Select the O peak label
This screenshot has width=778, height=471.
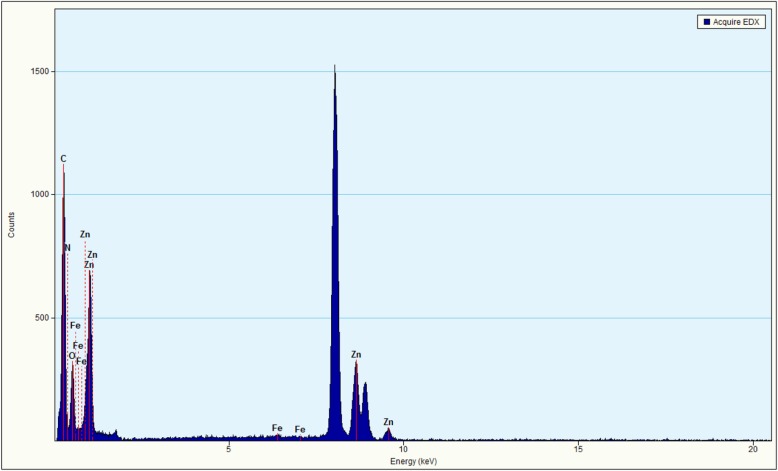(x=71, y=355)
